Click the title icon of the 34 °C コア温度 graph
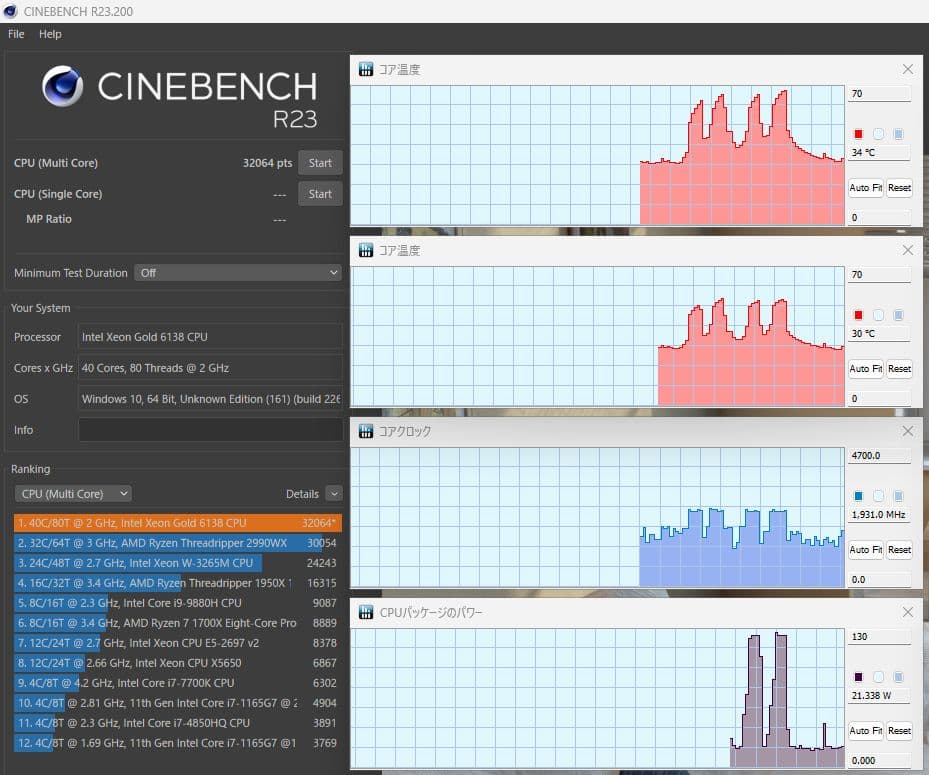This screenshot has height=775, width=929. [366, 70]
